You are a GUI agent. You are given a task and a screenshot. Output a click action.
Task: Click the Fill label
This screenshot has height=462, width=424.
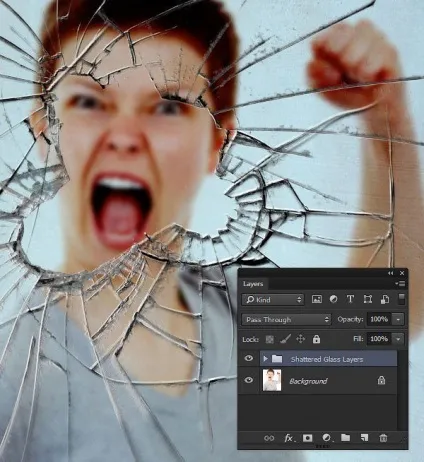pos(358,339)
